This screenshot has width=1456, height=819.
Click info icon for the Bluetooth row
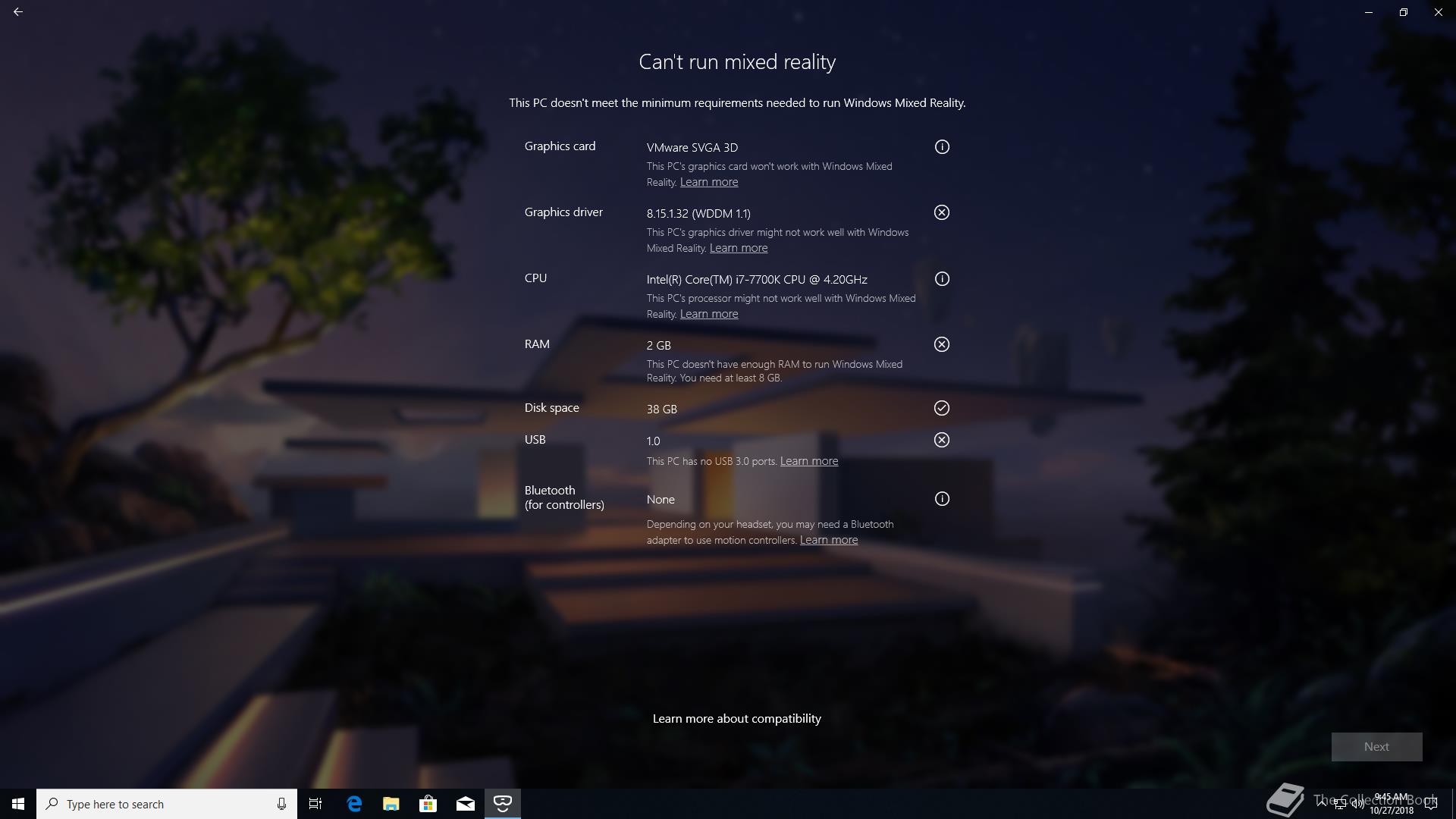pyautogui.click(x=941, y=499)
